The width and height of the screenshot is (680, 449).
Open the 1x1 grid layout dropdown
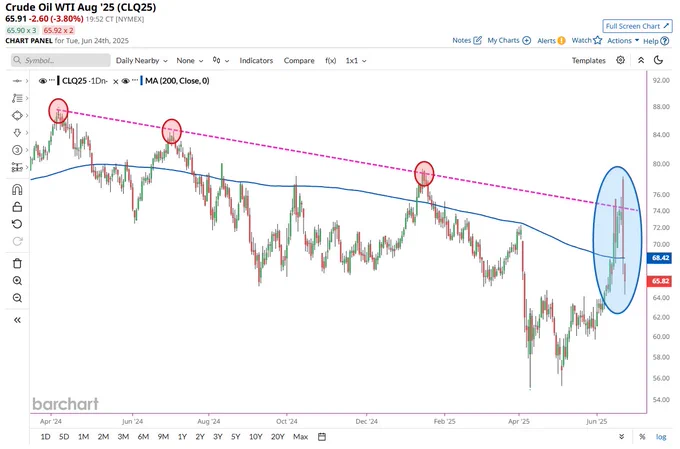point(356,61)
